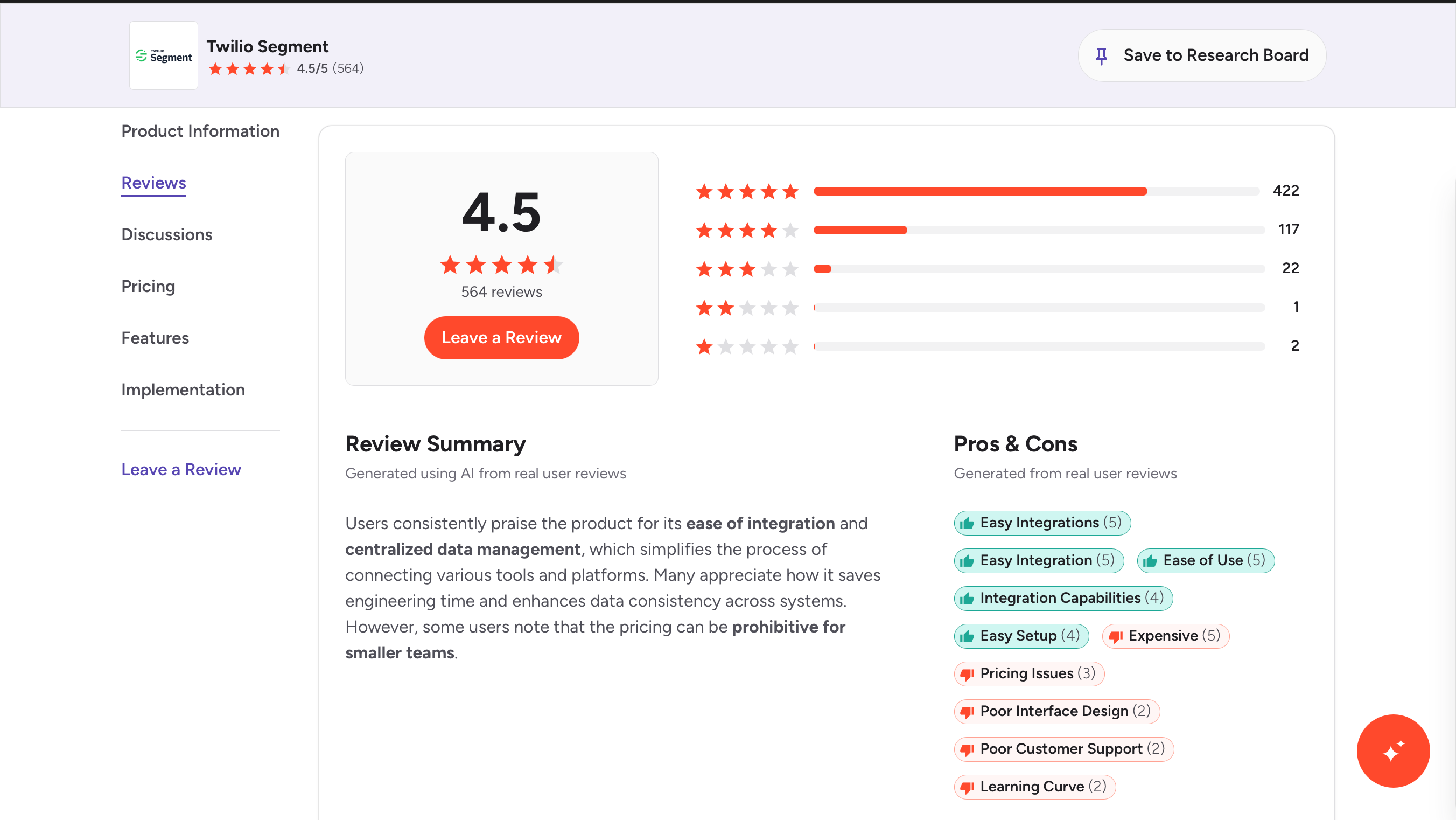The height and width of the screenshot is (820, 1456).
Task: Click the thumbs-up icon on Easy Setup
Action: click(x=967, y=636)
